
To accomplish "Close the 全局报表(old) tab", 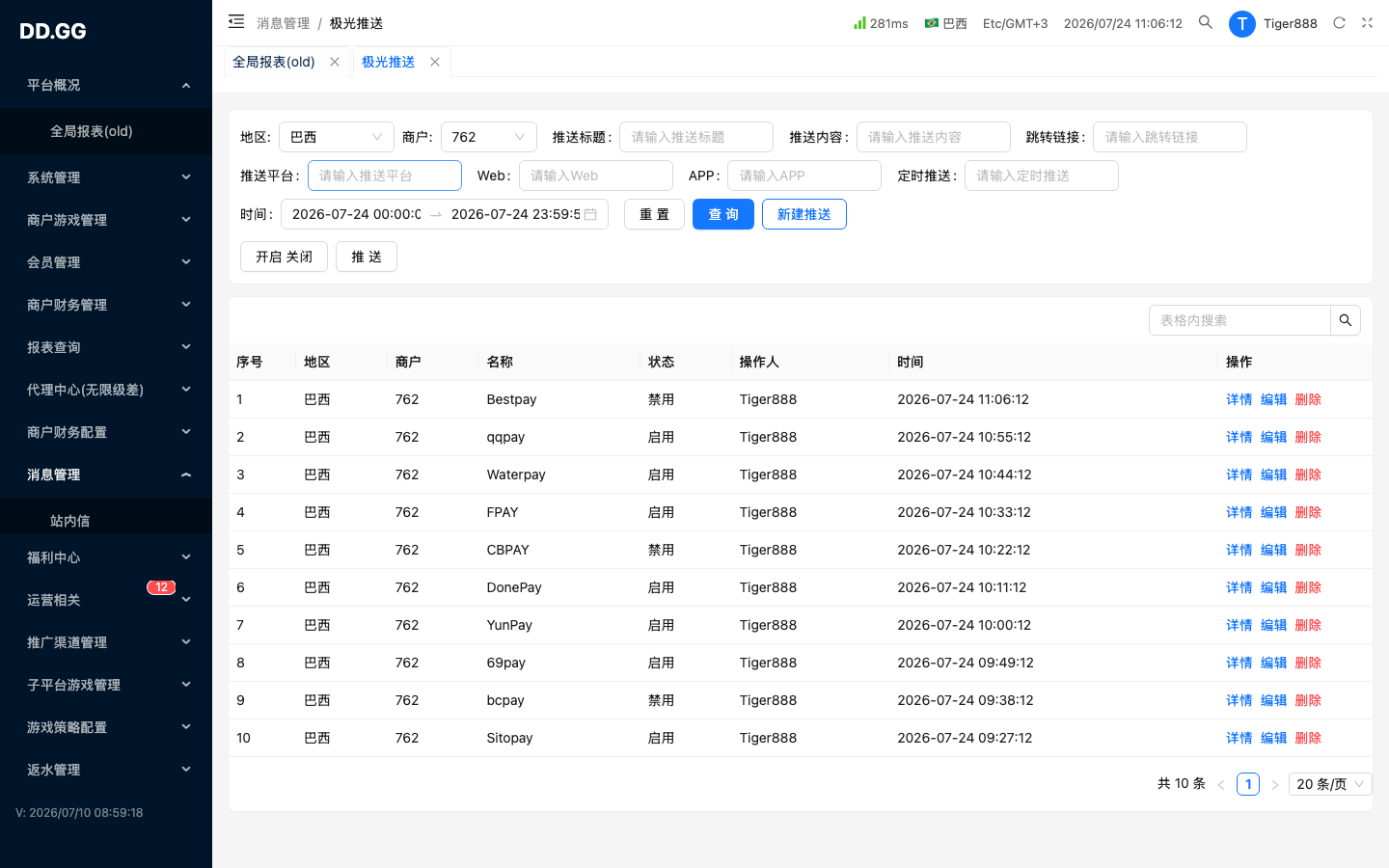I will 335,62.
